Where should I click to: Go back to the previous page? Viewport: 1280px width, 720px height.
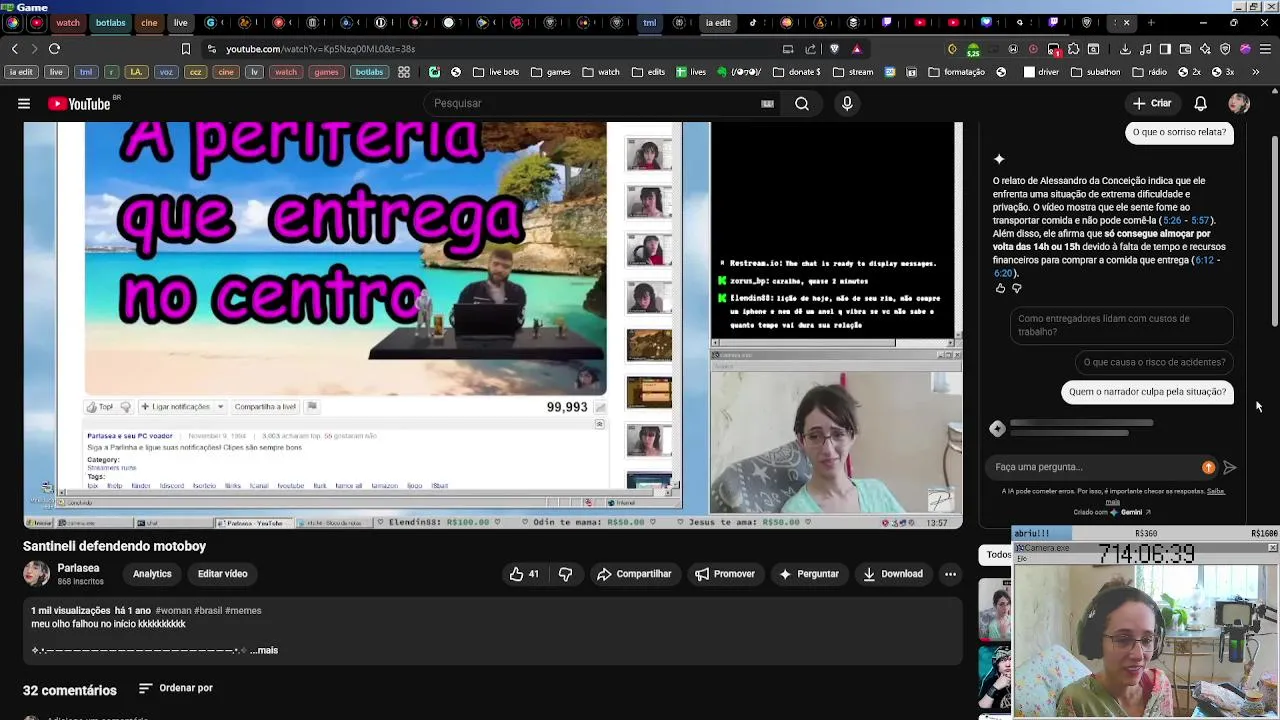tap(14, 48)
